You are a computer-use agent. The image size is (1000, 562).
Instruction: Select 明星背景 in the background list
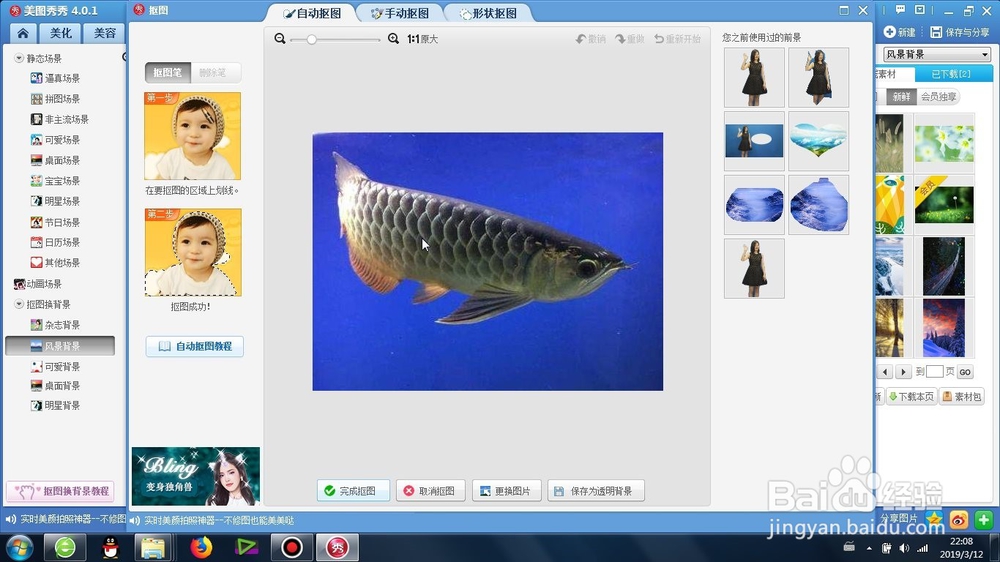55,406
